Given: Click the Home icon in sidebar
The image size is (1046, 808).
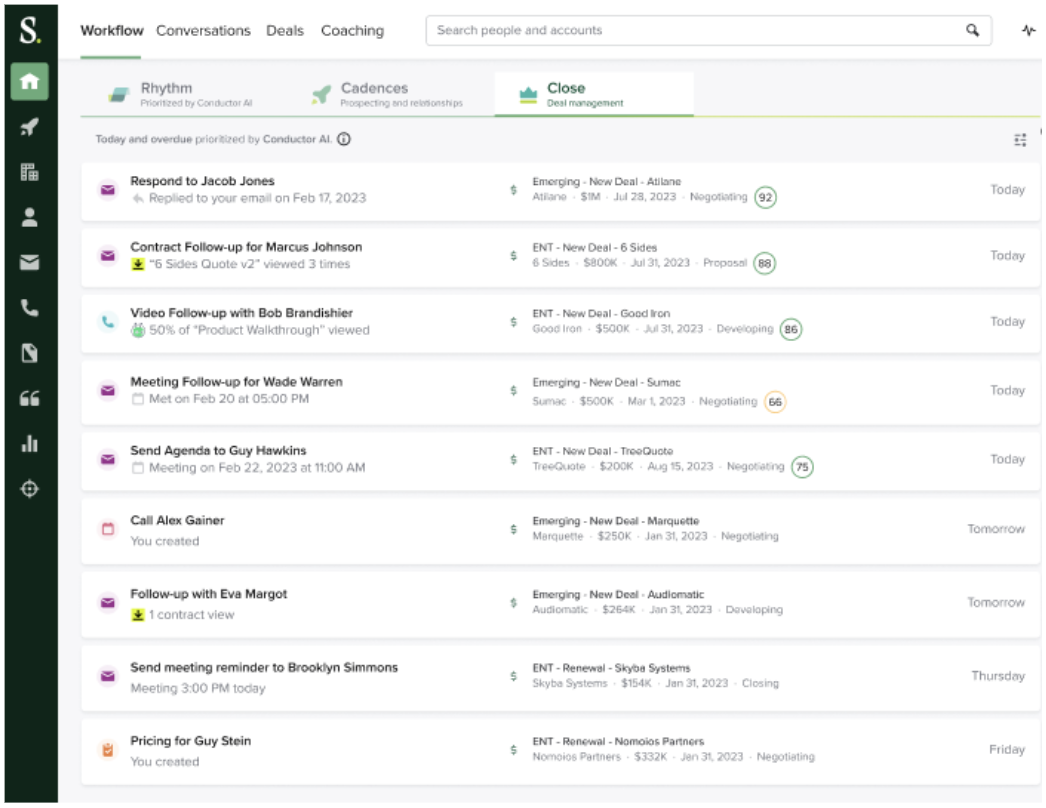Looking at the screenshot, I should (29, 81).
